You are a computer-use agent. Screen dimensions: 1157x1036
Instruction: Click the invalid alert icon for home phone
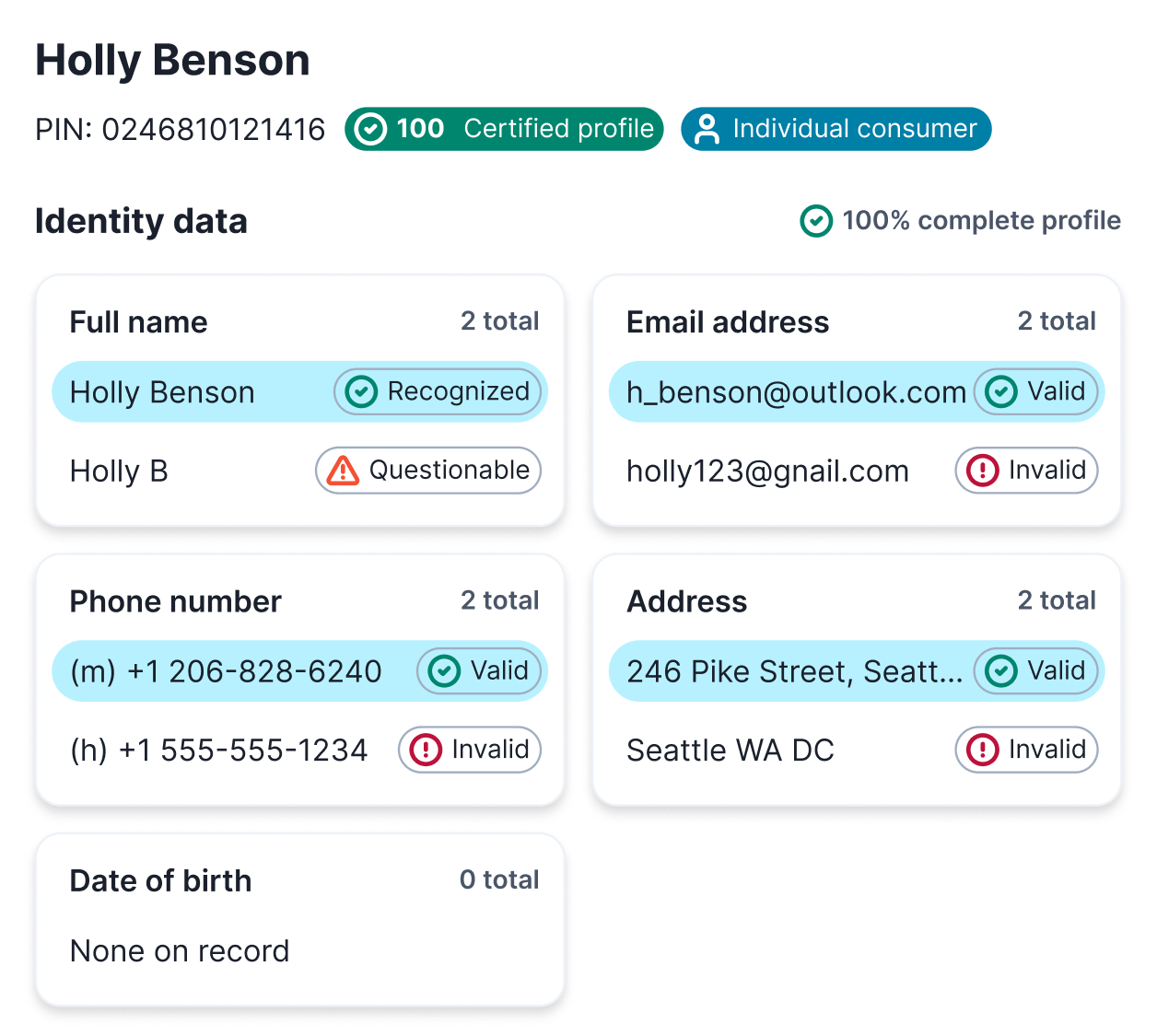click(426, 750)
